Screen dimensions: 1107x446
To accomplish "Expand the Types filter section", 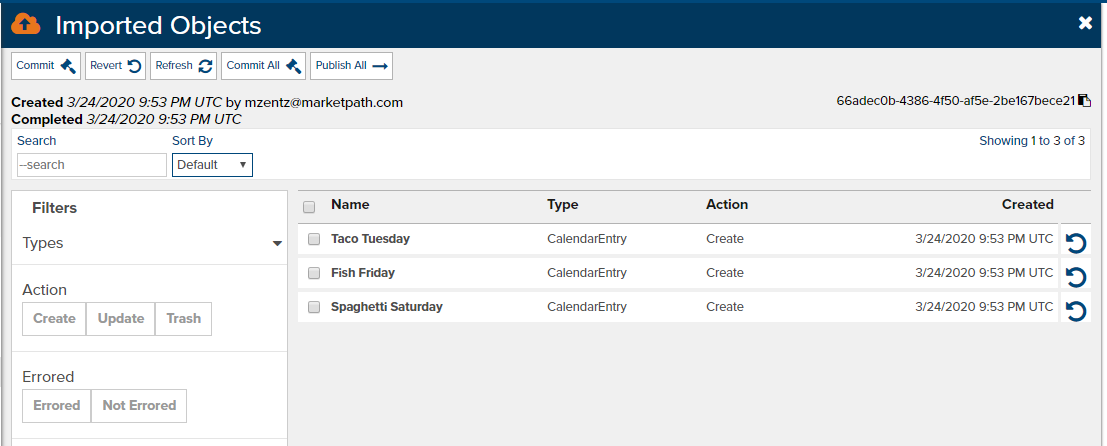I will [152, 243].
